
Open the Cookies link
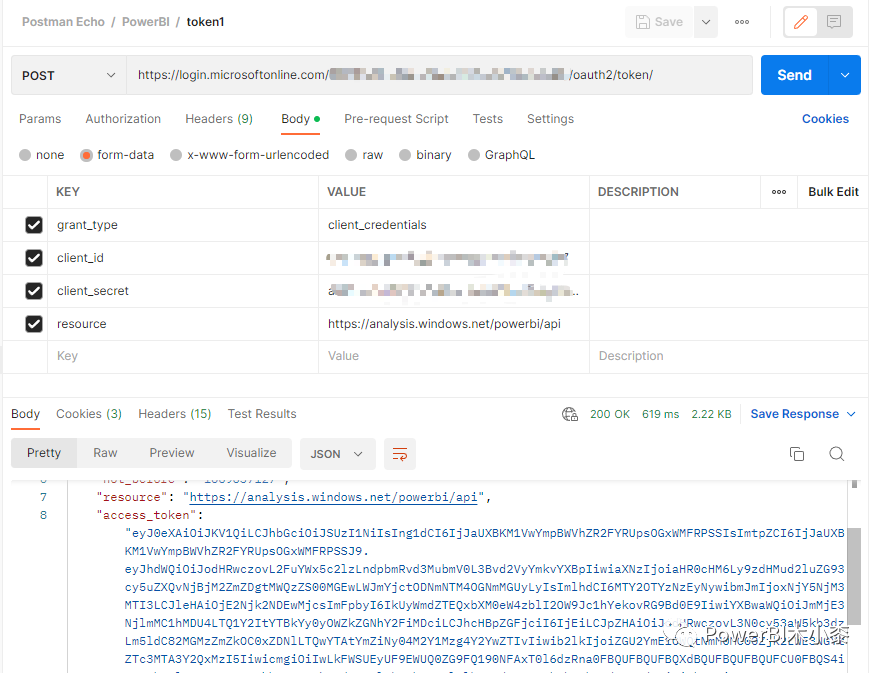(x=825, y=119)
